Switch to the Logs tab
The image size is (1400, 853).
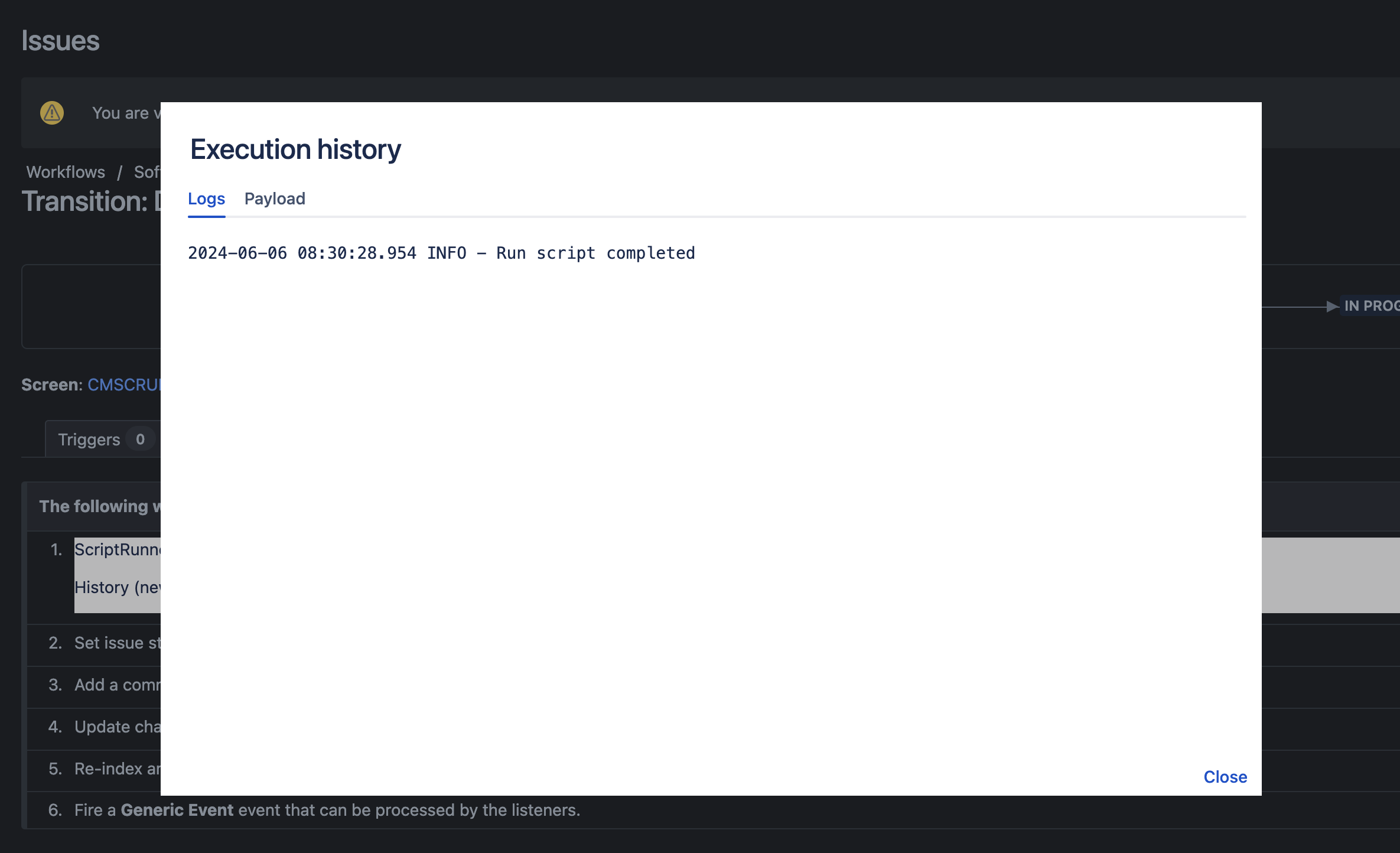(x=206, y=199)
